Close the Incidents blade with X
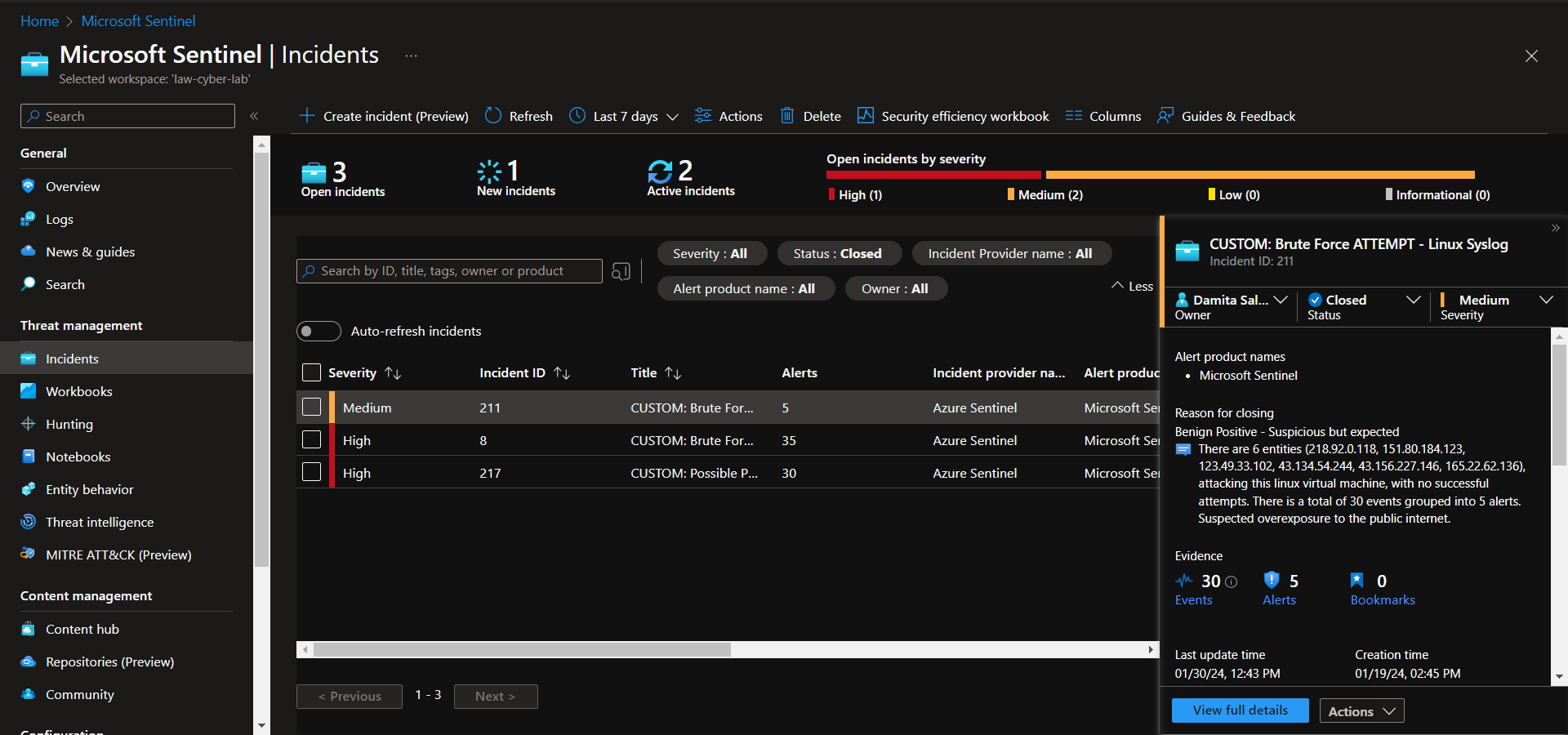Screen dimensions: 1568x735 (1531, 56)
